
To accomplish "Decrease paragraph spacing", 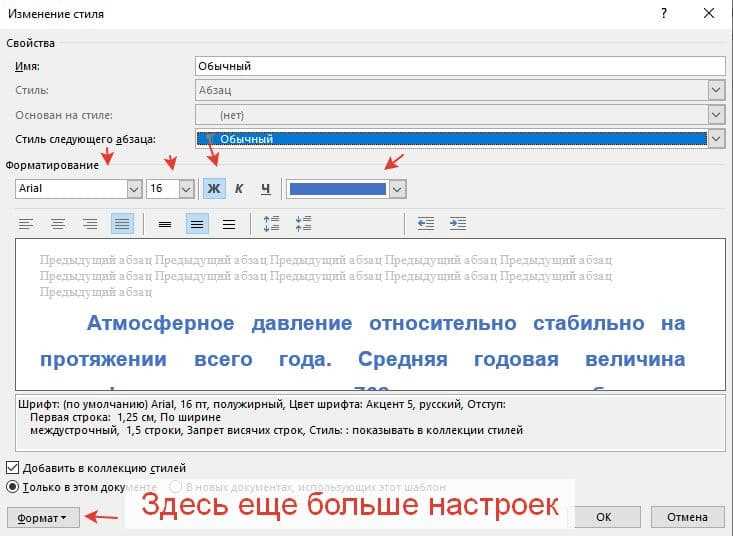I will pos(303,224).
